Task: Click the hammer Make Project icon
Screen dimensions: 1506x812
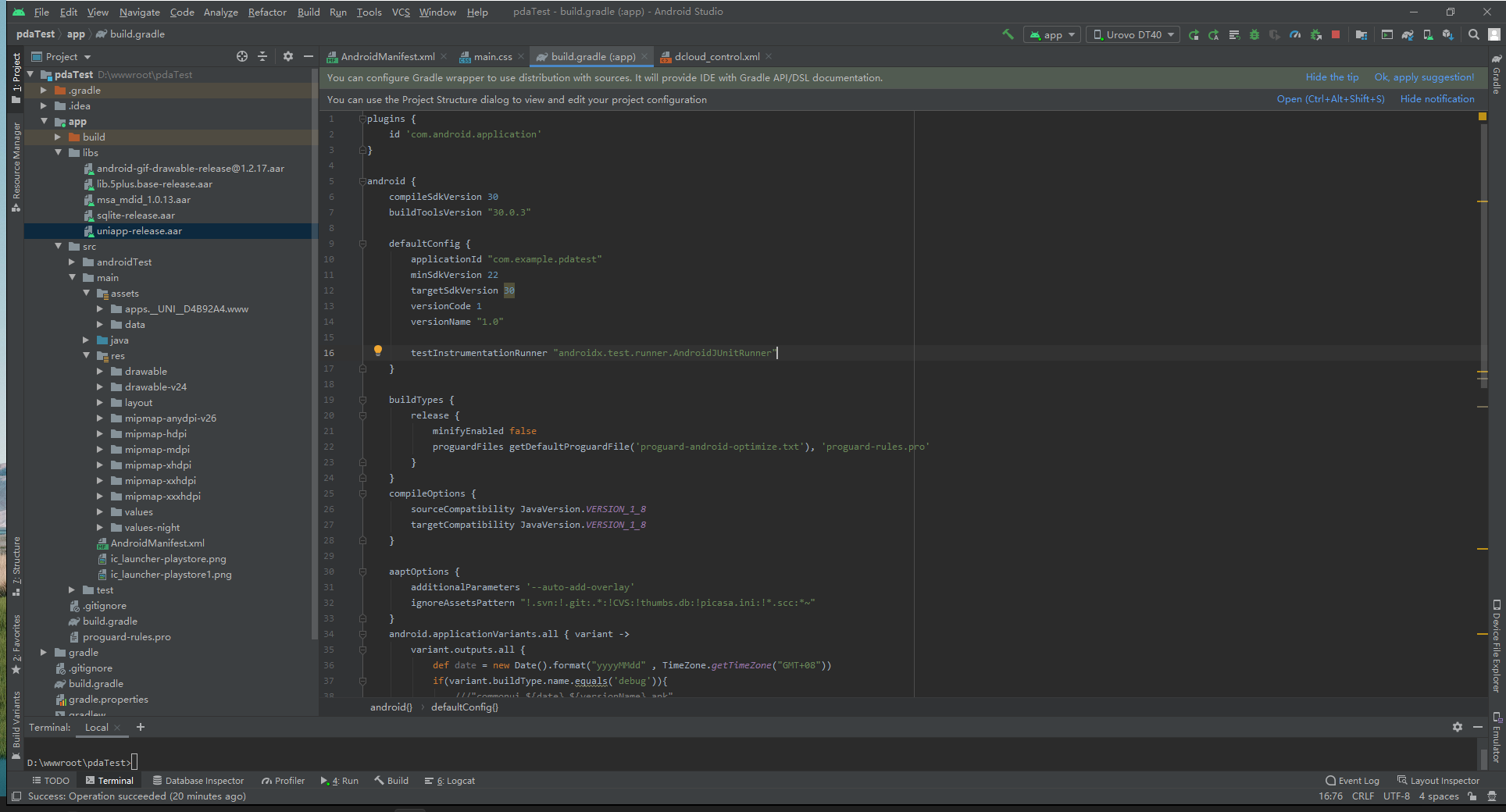Action: (1008, 34)
